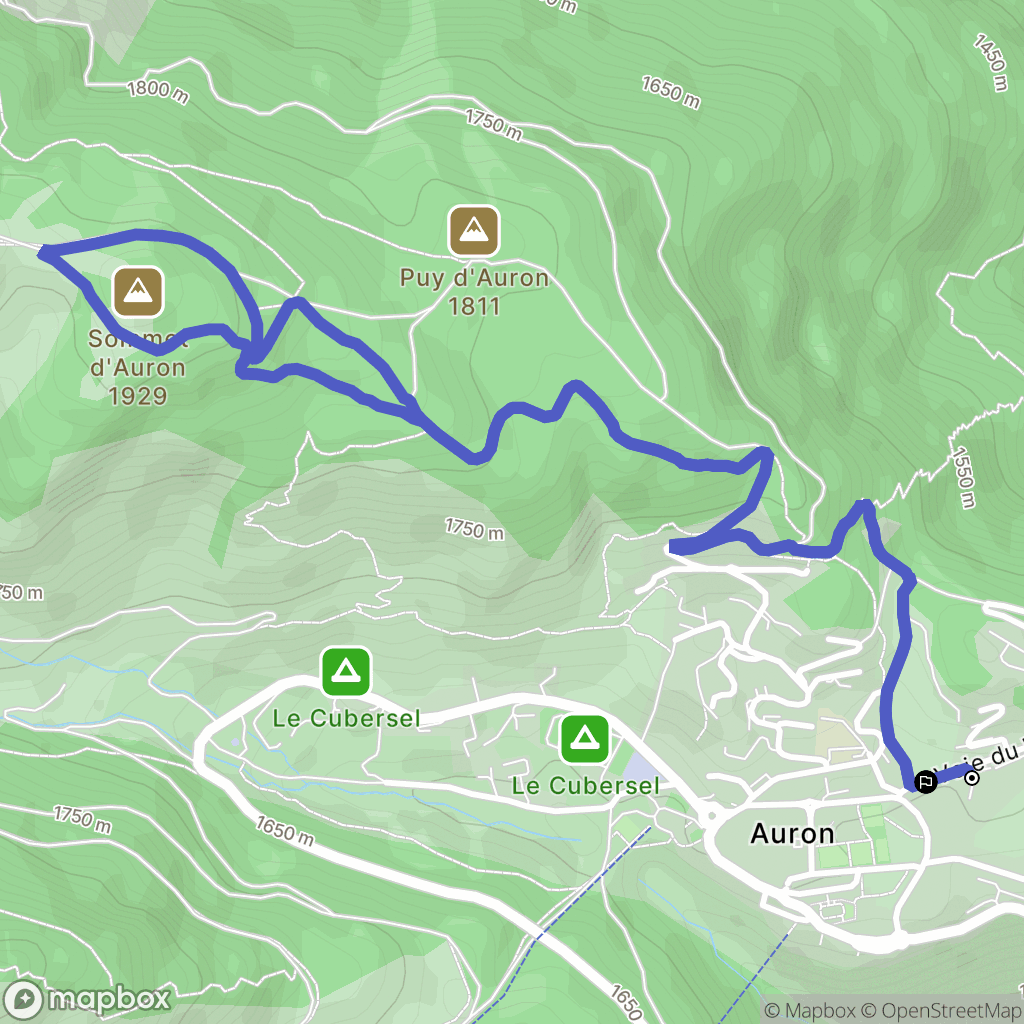Click the Sommet d'Auron mountain peak icon
This screenshot has height=1024, width=1024.
138,291
